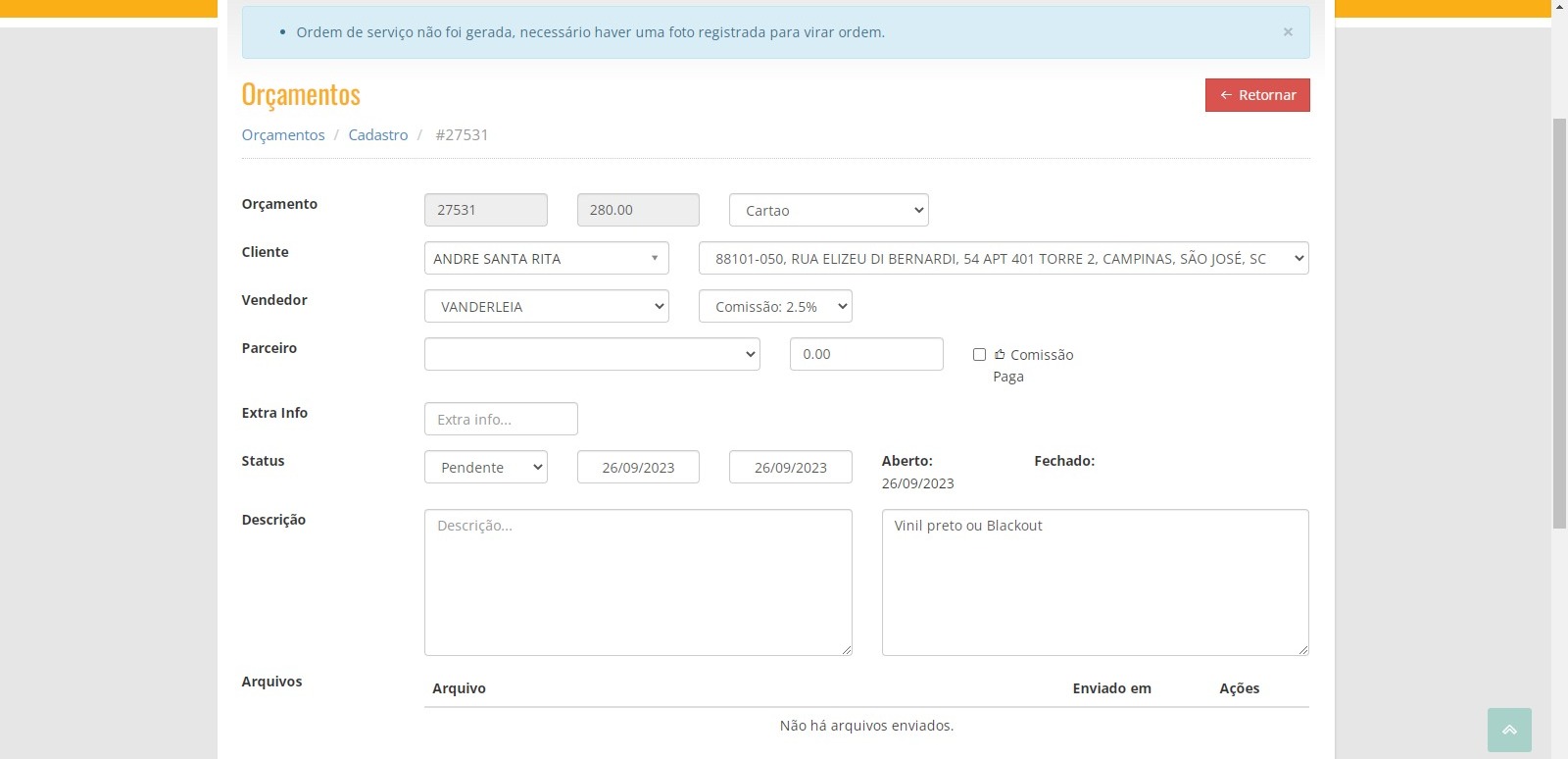
Task: Expand the Comissão 2.5% dropdown
Action: 774,307
